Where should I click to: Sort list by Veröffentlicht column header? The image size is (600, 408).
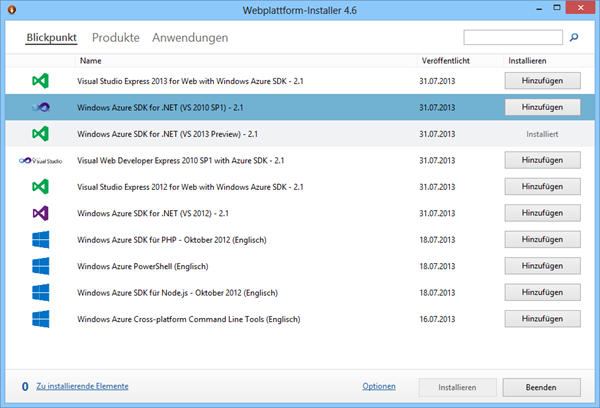click(445, 60)
